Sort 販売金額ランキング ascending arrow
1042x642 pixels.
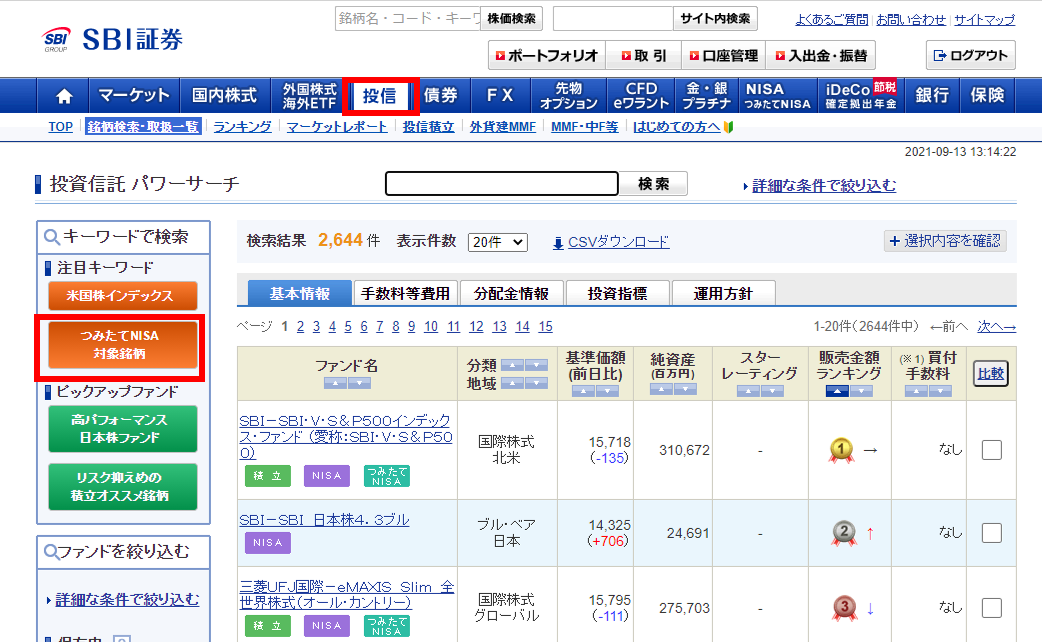(837, 391)
